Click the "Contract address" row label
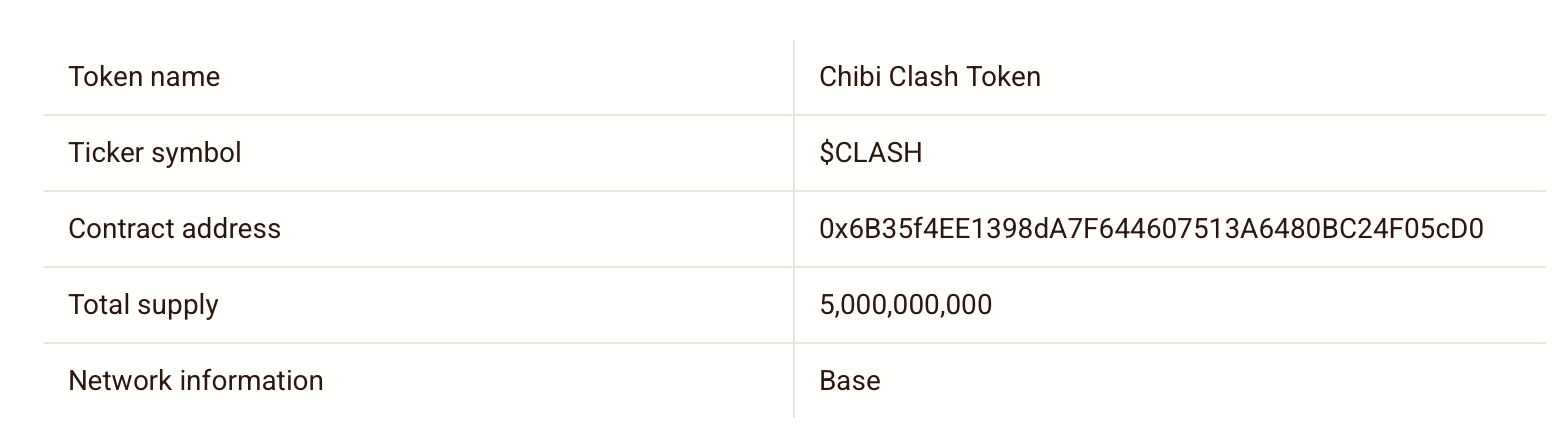 (174, 229)
